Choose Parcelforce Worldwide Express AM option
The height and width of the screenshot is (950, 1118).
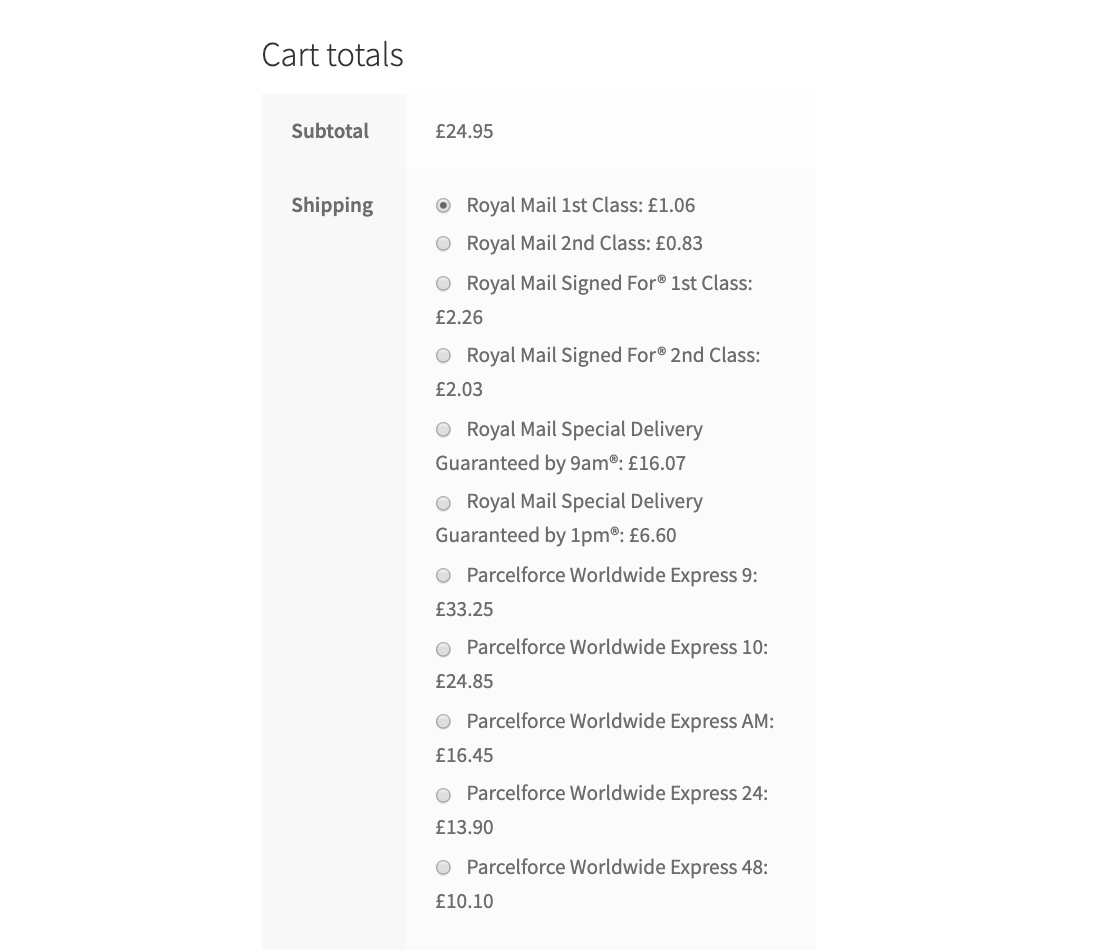[x=443, y=721]
